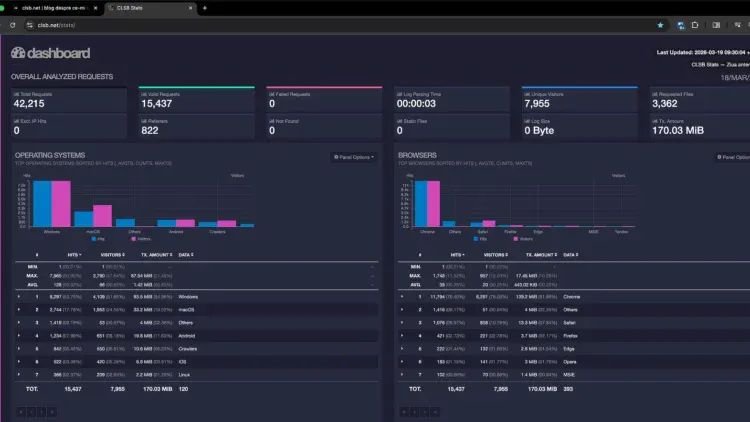Image resolution: width=750 pixels, height=422 pixels.
Task: Sort Operating Systems table by Hits column
Action: click(75, 256)
